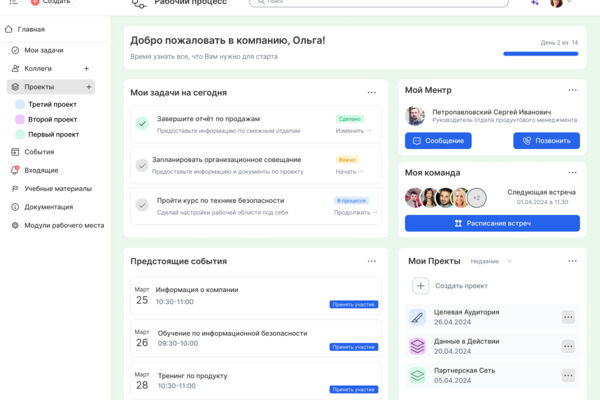Open the more menu for Данные в Действии
The image size is (600, 400).
pyautogui.click(x=568, y=346)
